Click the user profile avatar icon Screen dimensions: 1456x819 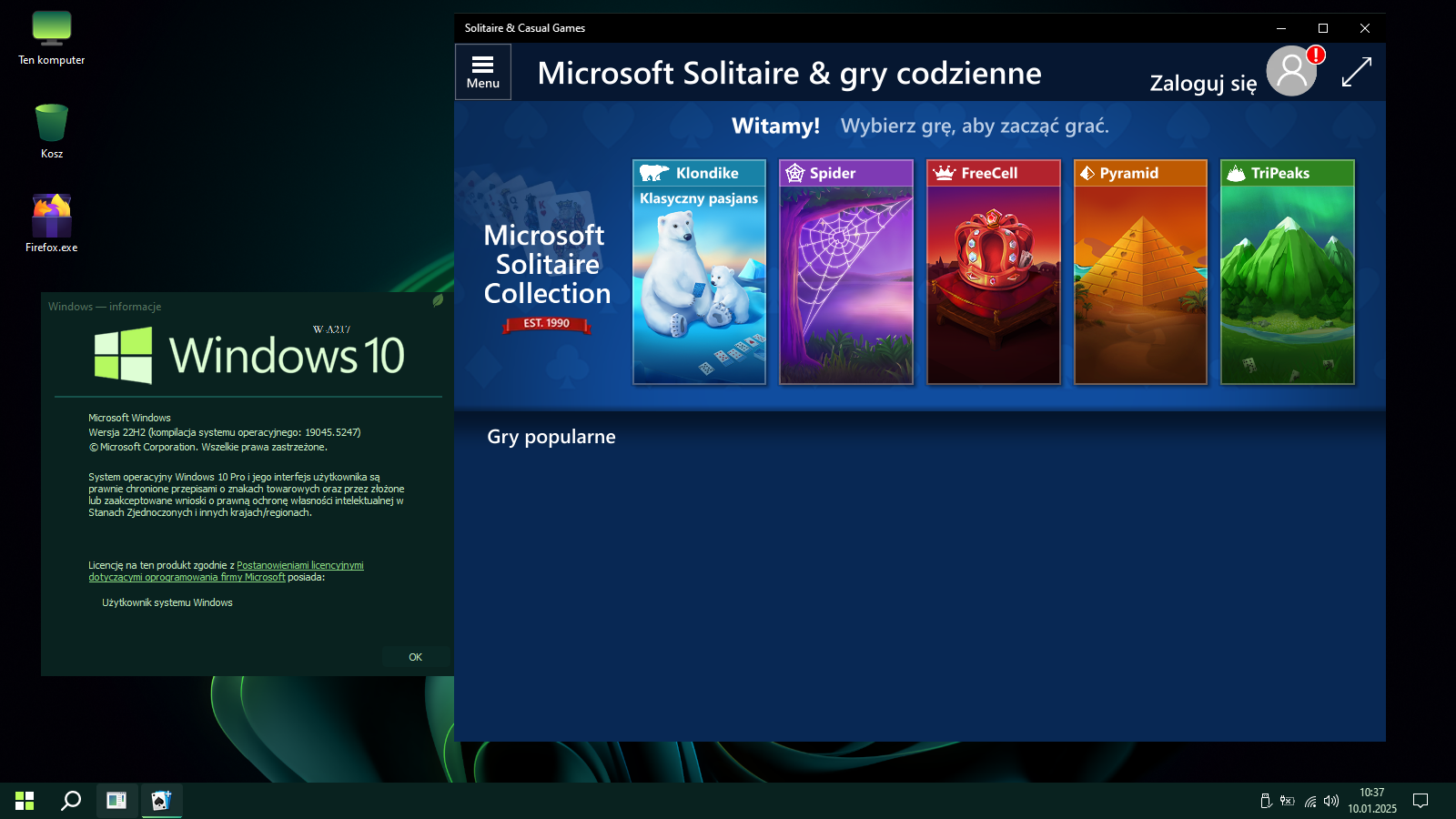[x=1291, y=72]
